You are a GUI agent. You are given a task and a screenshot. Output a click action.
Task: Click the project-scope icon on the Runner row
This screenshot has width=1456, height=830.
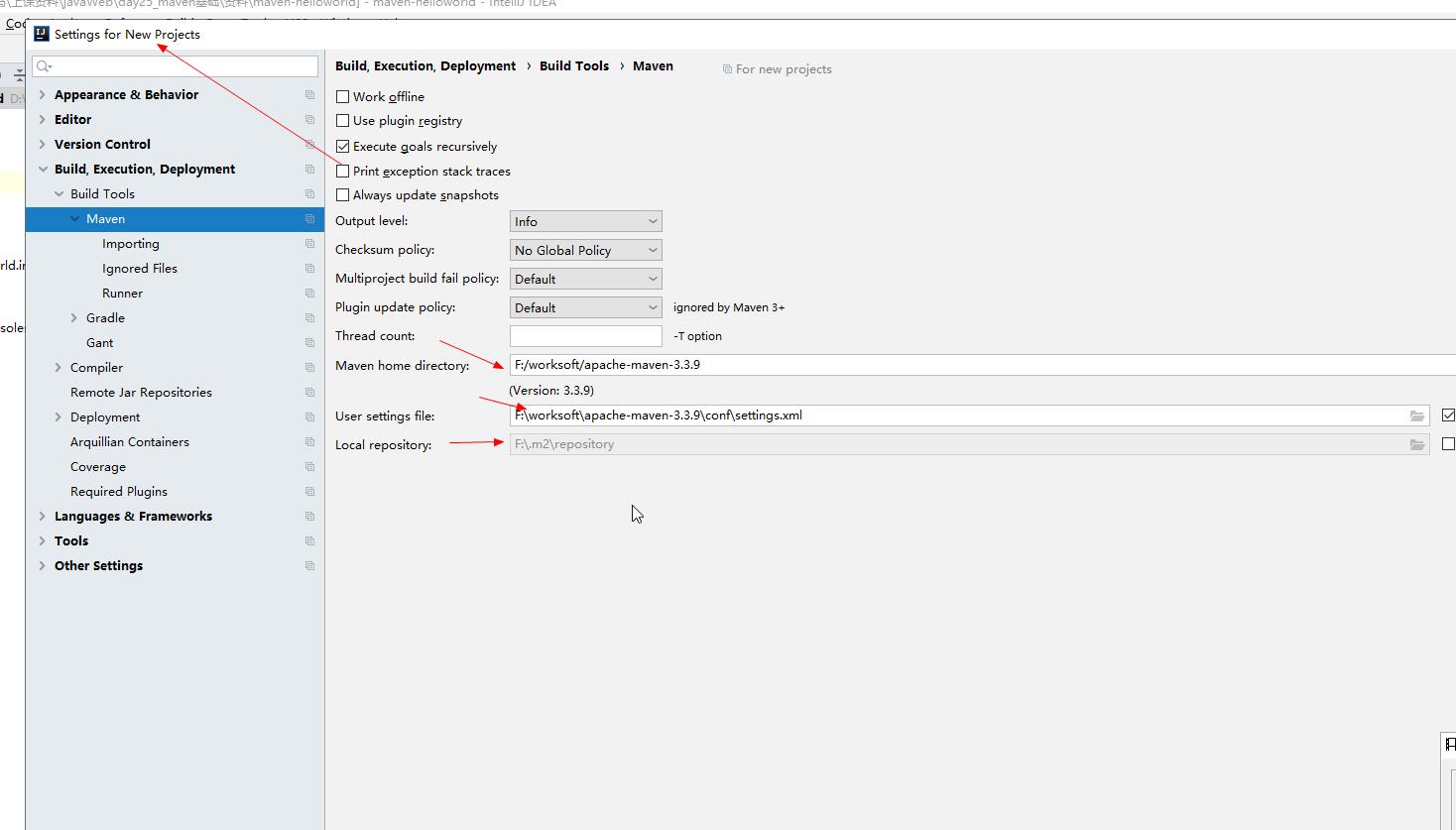309,294
